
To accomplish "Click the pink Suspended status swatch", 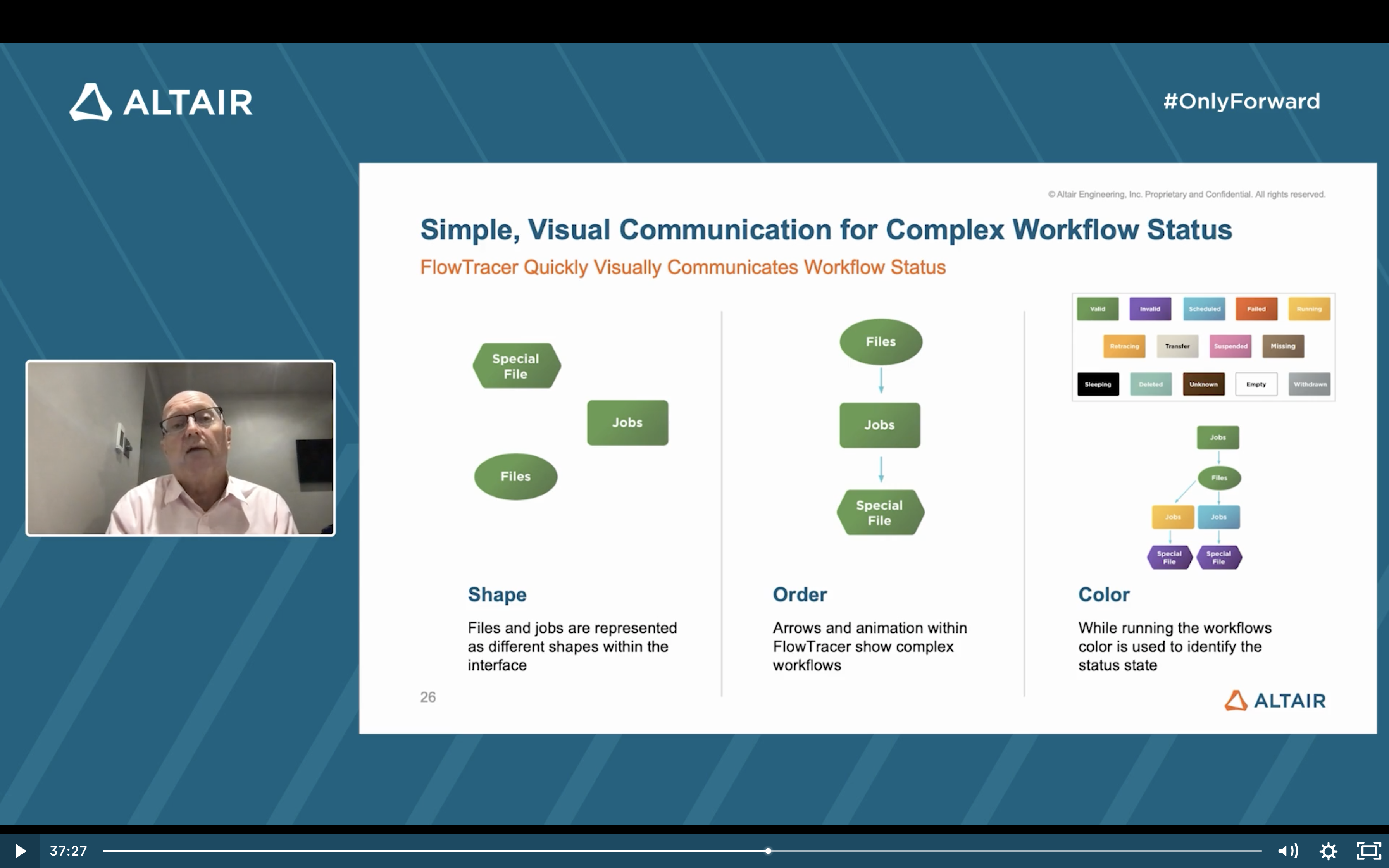I will point(1230,346).
